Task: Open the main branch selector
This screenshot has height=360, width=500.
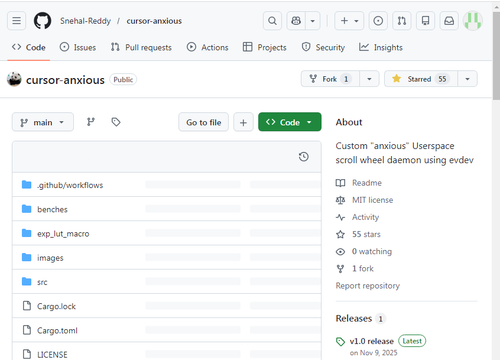Action: (x=43, y=122)
